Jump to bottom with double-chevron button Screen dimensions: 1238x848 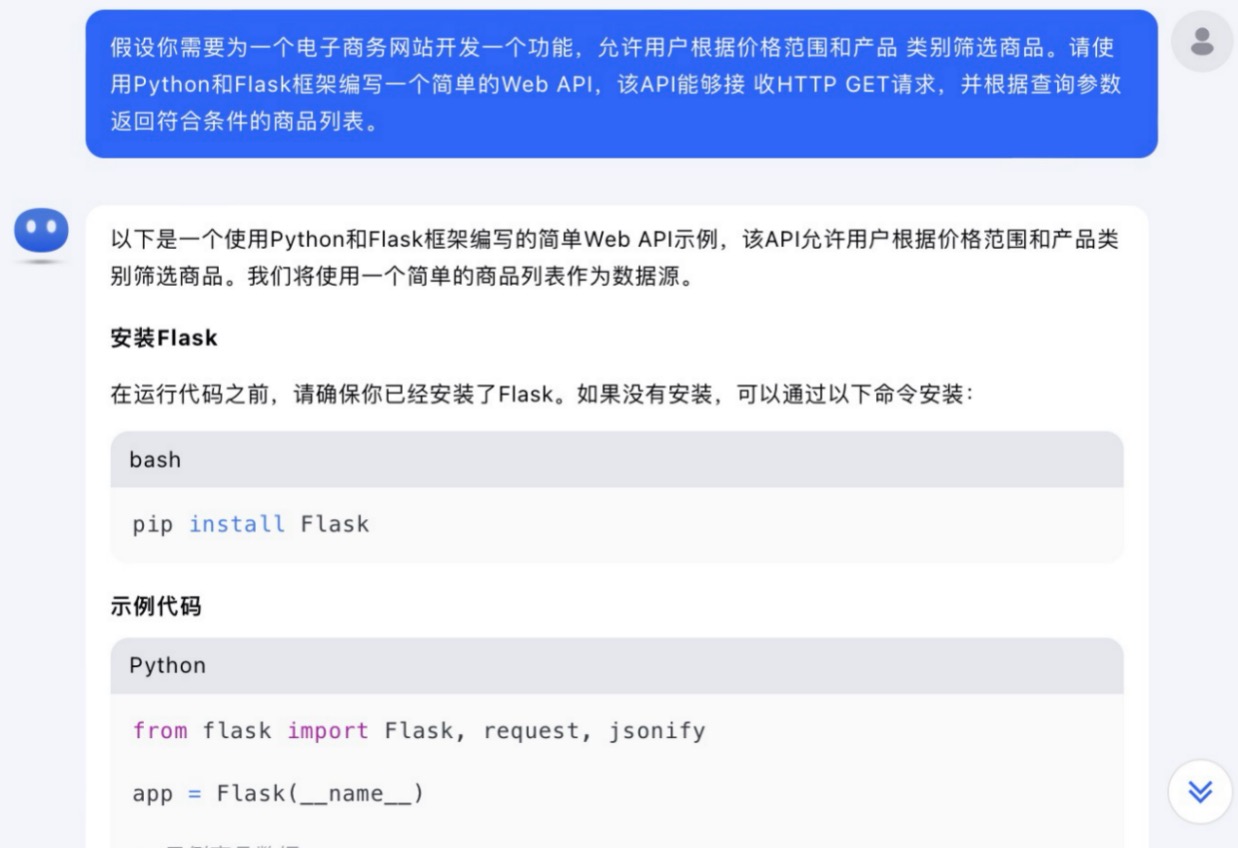[1200, 791]
